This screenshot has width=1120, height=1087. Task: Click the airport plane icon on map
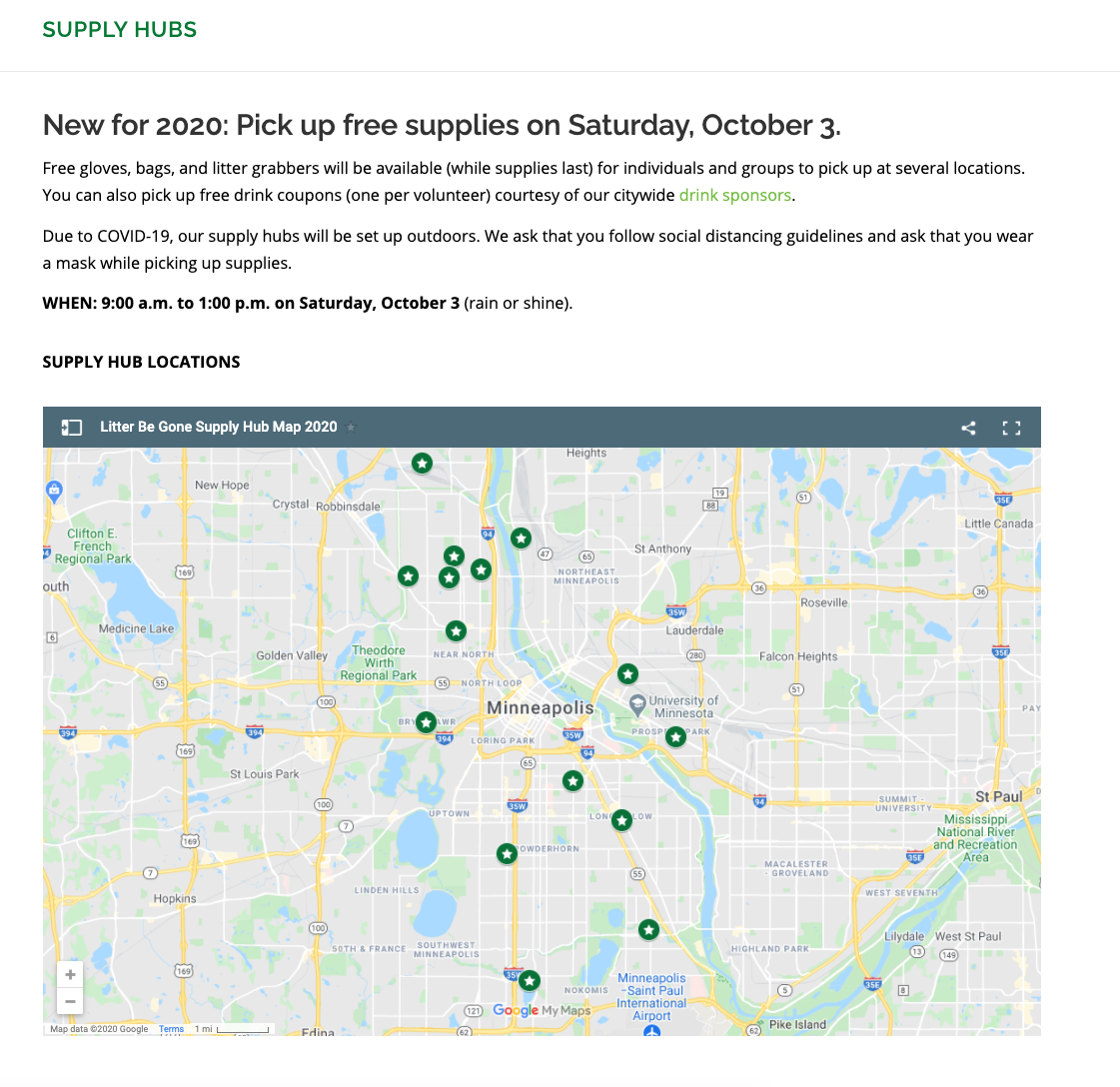coord(651,1029)
